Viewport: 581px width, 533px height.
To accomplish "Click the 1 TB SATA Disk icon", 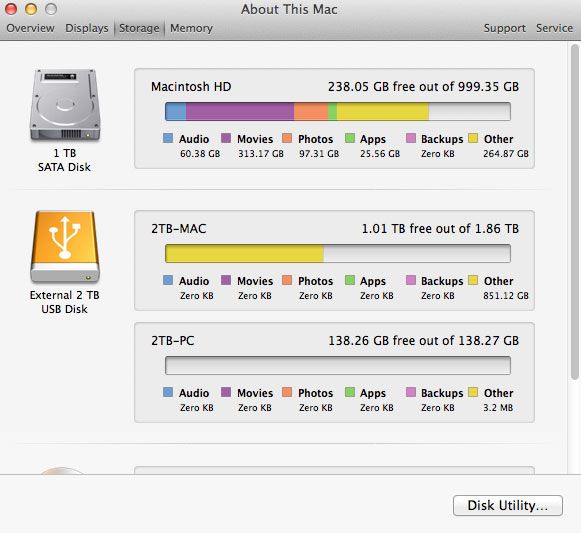I will click(x=65, y=105).
